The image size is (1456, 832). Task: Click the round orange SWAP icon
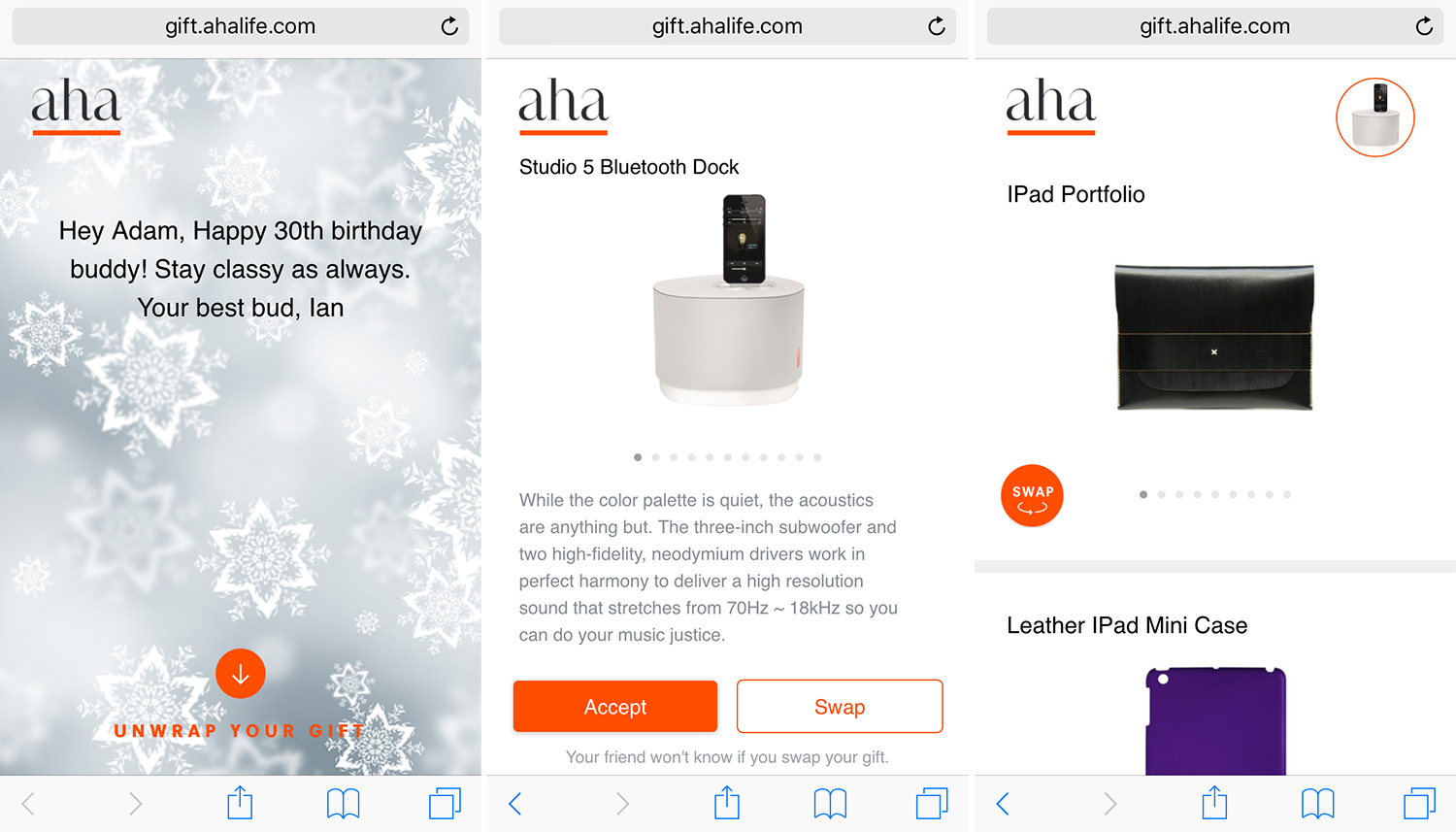(x=1032, y=495)
